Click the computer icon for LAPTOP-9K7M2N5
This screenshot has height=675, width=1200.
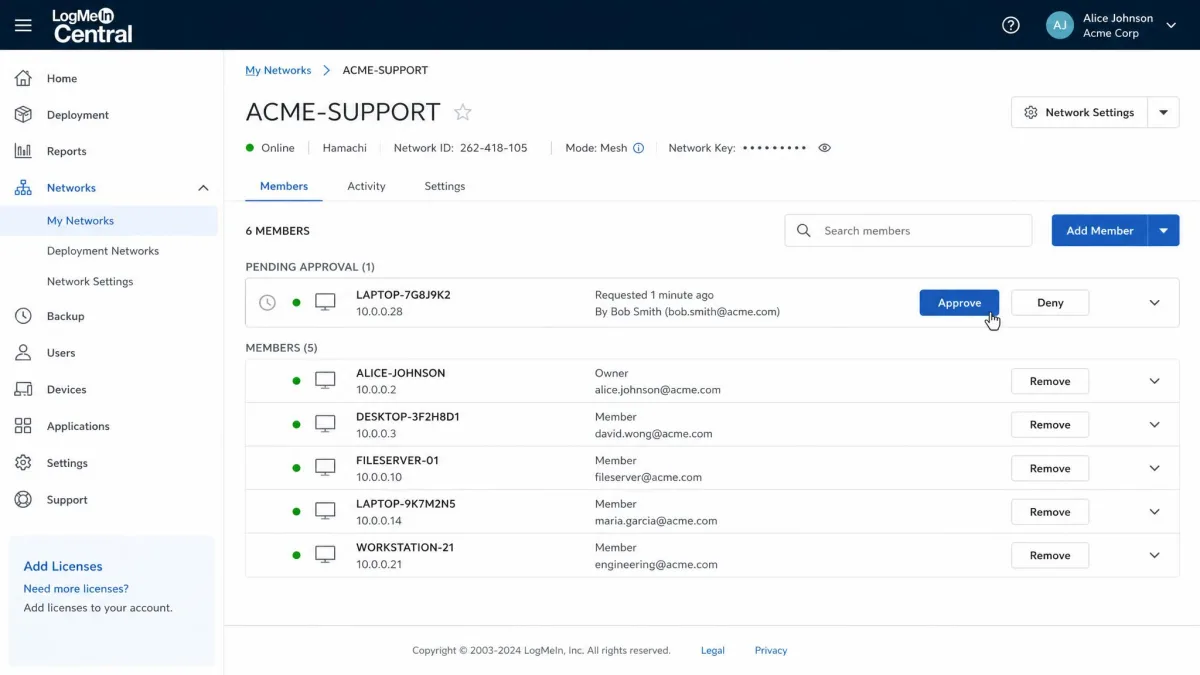pyautogui.click(x=325, y=511)
